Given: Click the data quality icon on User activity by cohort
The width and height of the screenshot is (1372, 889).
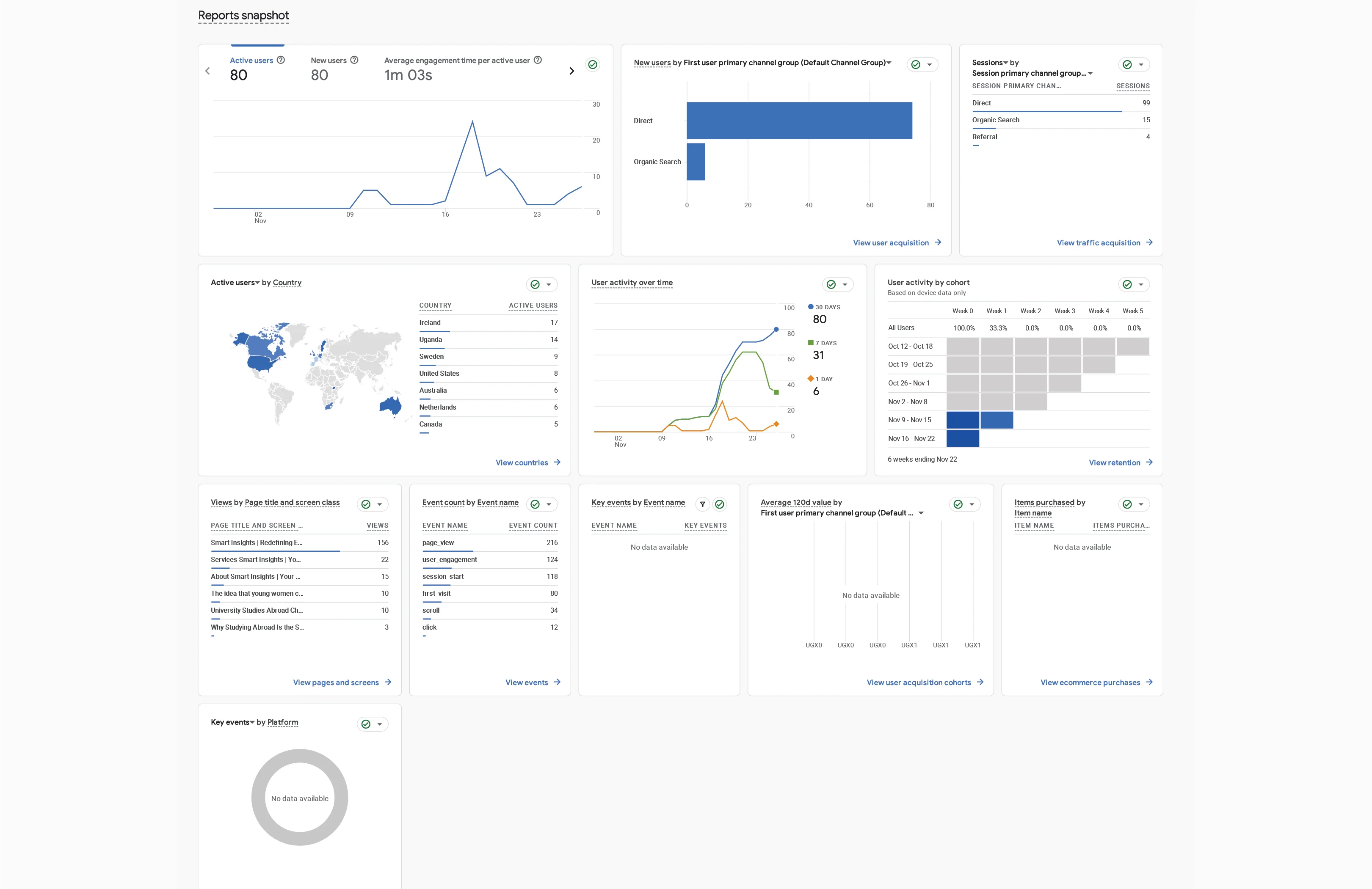Looking at the screenshot, I should click(x=1126, y=284).
